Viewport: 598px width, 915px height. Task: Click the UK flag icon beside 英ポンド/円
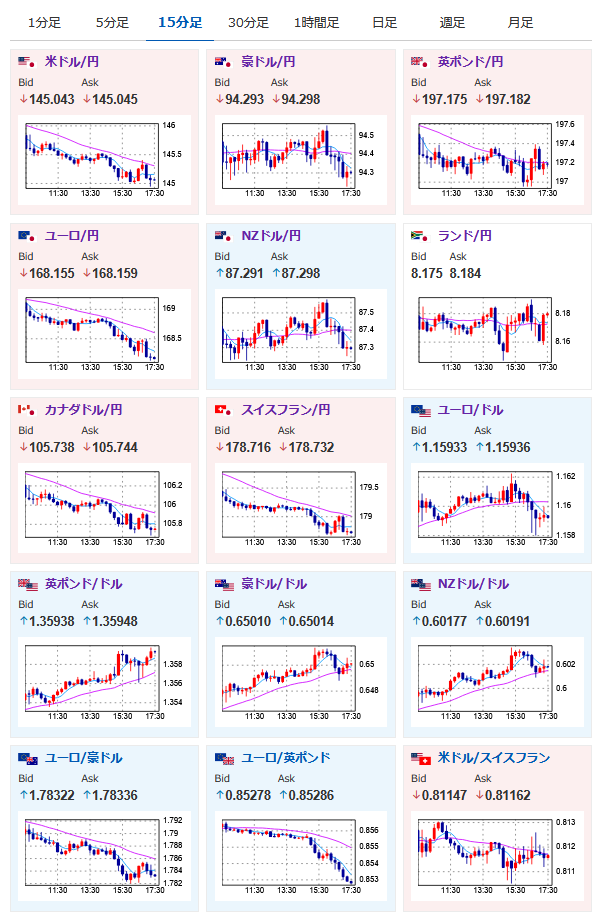pos(419,61)
